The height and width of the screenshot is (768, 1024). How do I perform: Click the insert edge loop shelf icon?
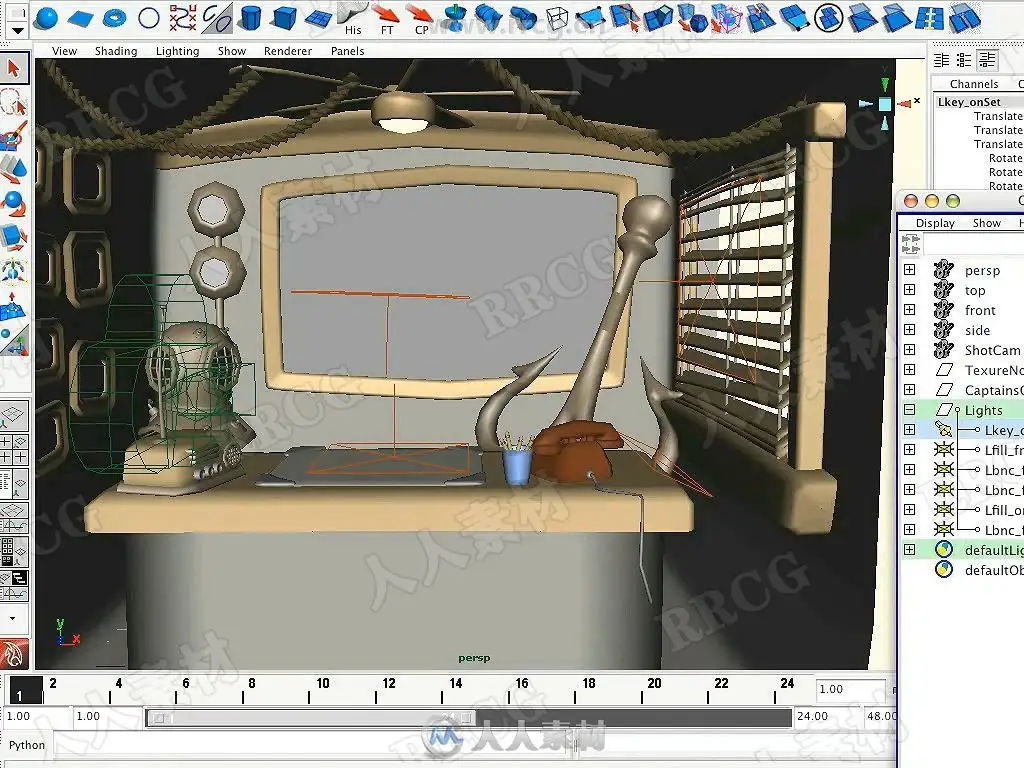click(x=930, y=18)
